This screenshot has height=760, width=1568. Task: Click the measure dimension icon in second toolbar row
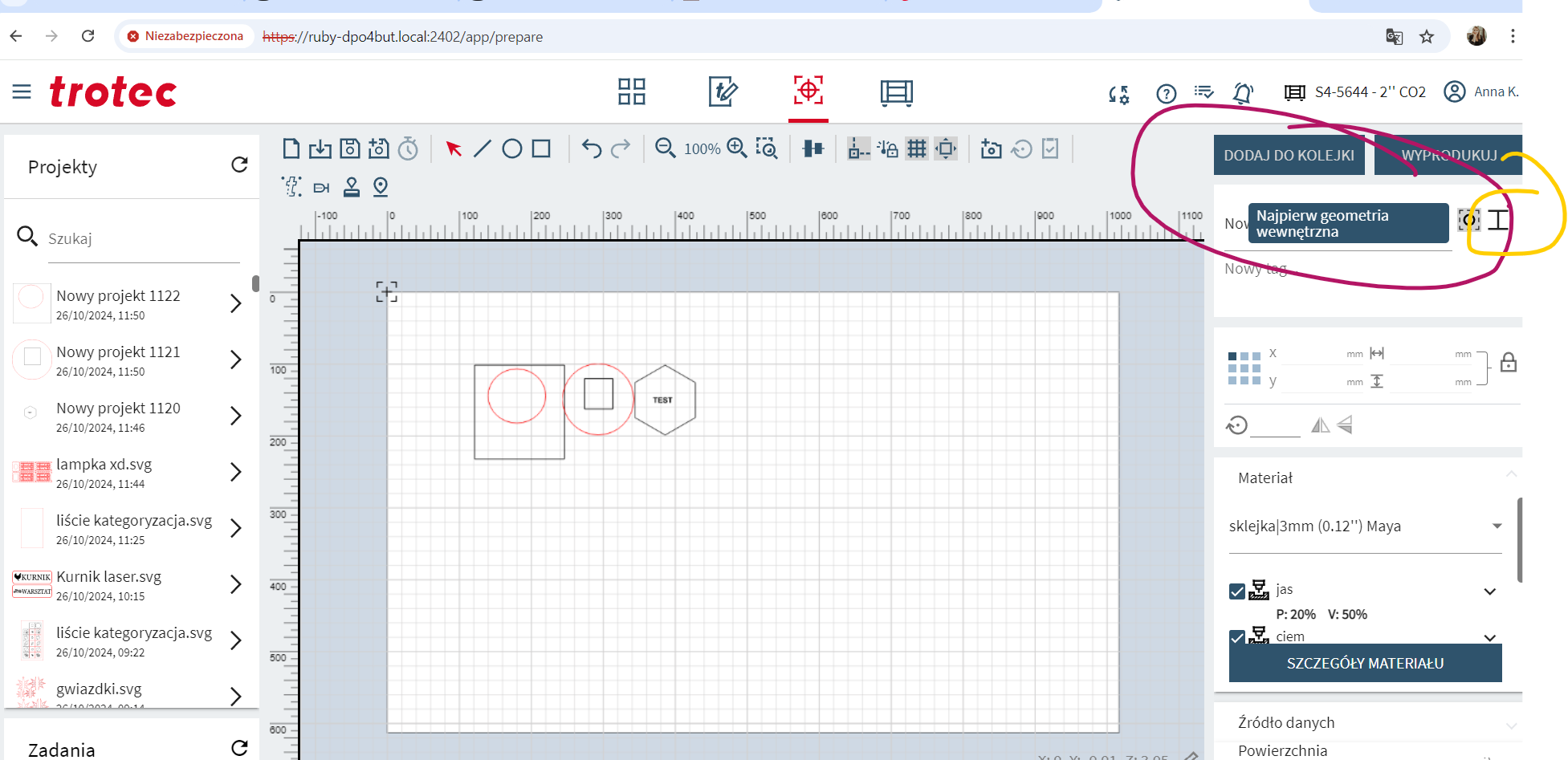click(321, 188)
